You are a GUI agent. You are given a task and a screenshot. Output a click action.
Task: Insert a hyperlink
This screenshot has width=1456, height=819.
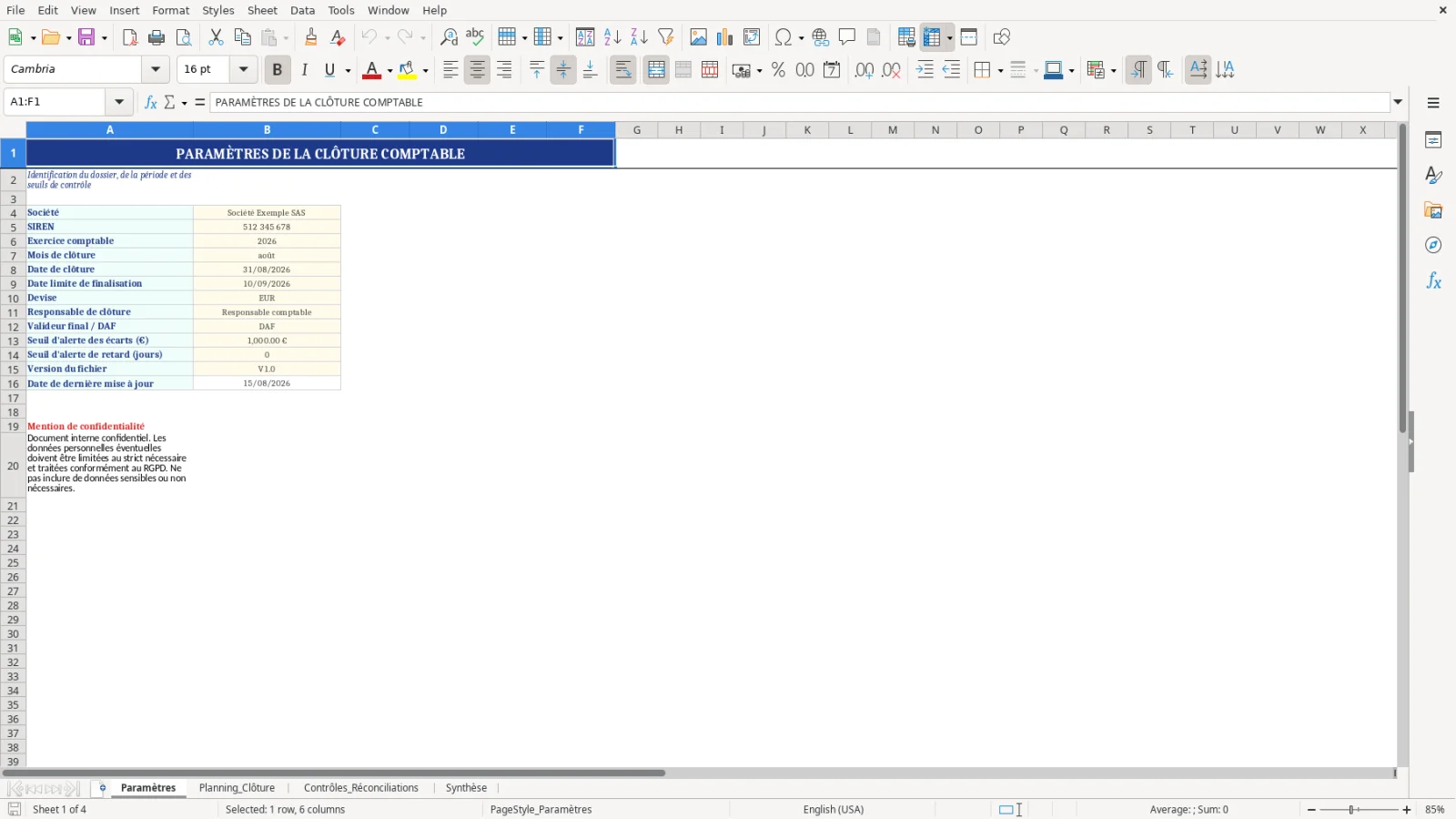(821, 37)
